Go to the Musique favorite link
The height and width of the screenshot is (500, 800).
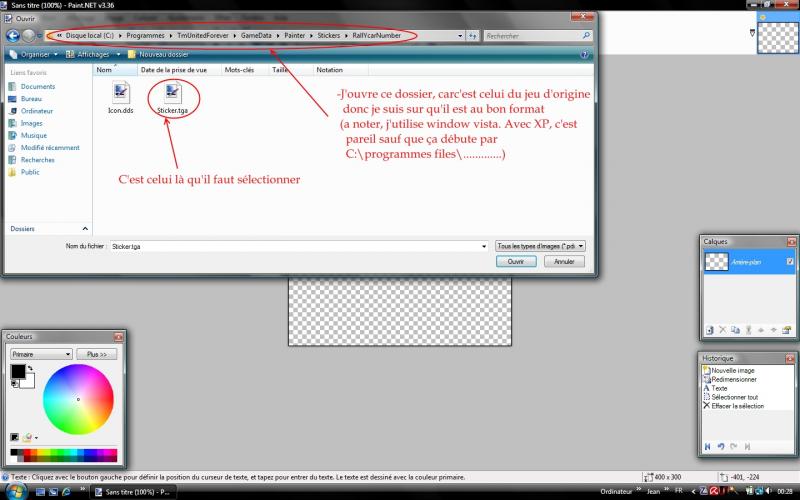pos(34,136)
